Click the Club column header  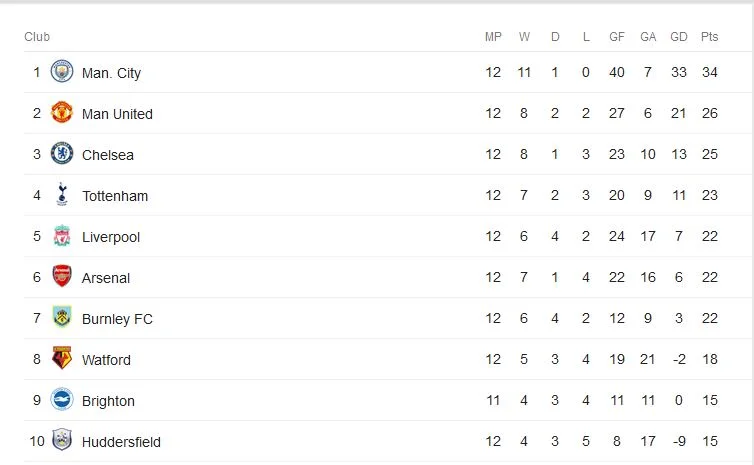(x=37, y=37)
